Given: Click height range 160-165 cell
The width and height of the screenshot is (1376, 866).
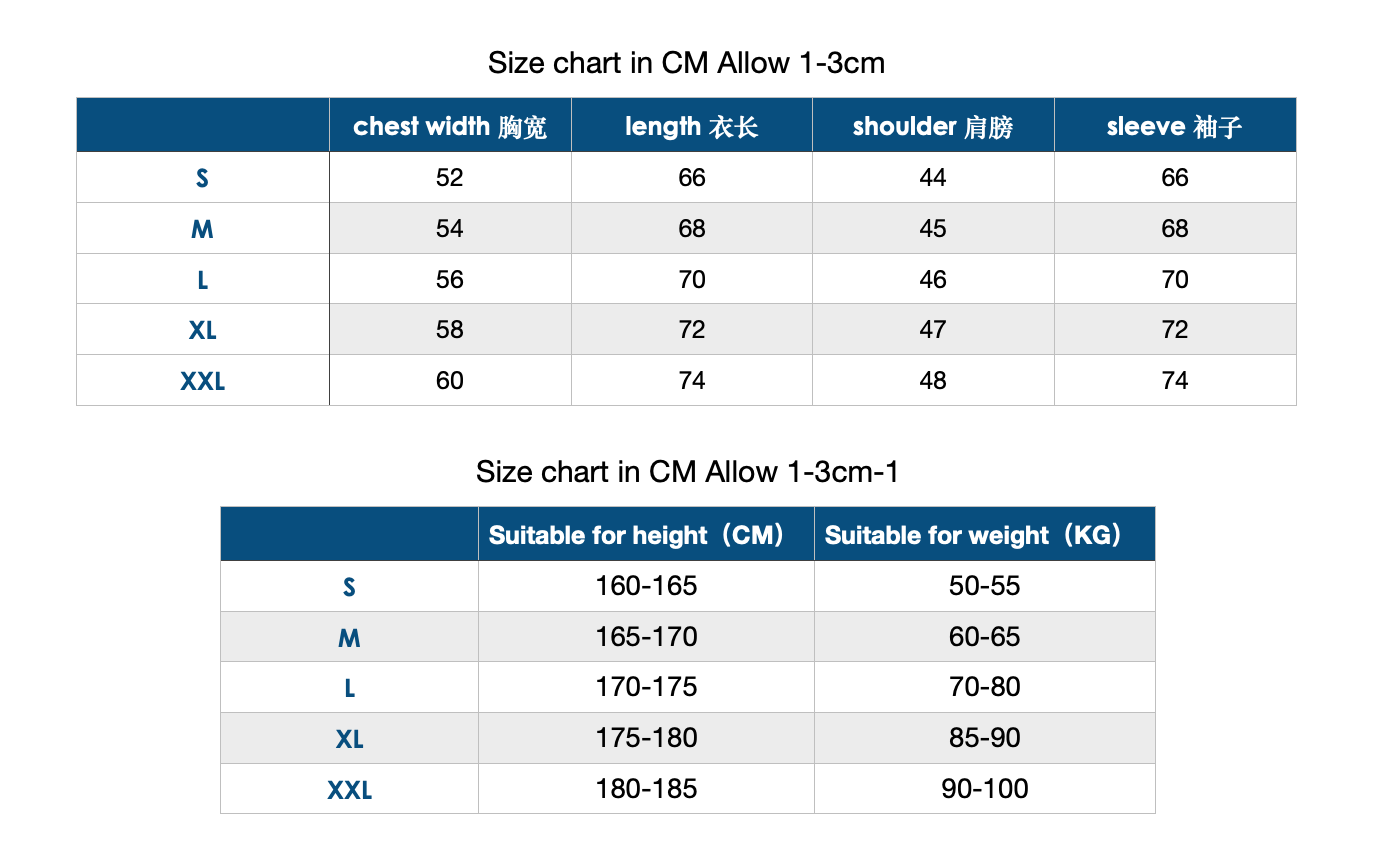Looking at the screenshot, I should [646, 586].
